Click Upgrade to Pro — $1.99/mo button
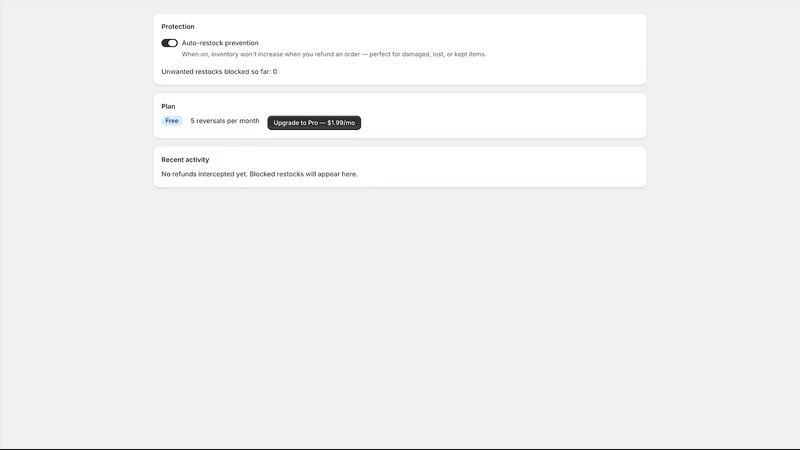 [x=314, y=122]
